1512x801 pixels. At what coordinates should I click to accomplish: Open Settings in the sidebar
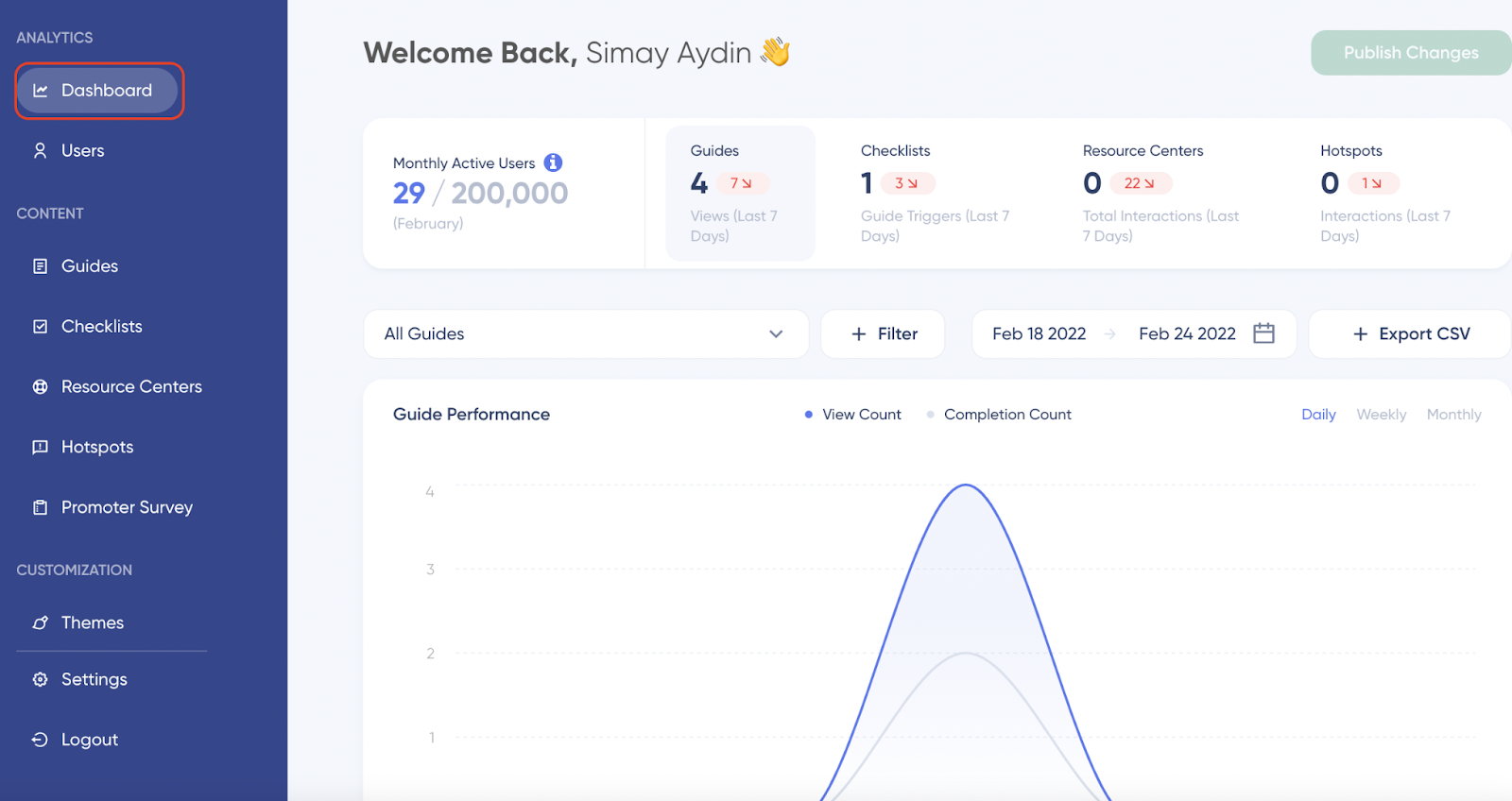pyautogui.click(x=94, y=680)
